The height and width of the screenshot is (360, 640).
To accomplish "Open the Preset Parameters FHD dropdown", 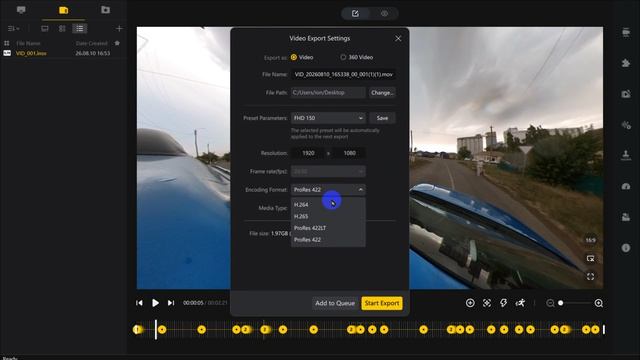I will point(328,118).
